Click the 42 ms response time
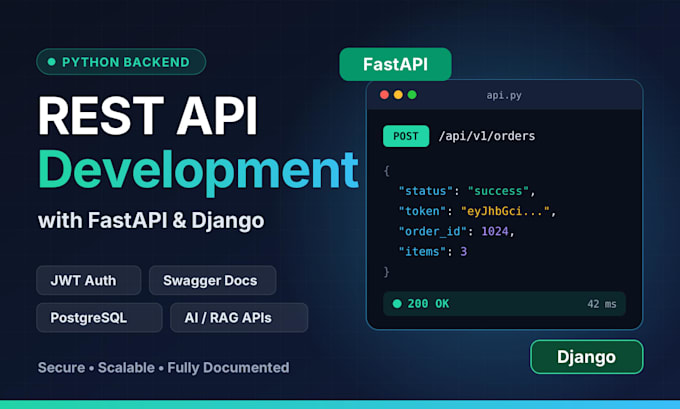Image resolution: width=680 pixels, height=409 pixels. tap(602, 304)
